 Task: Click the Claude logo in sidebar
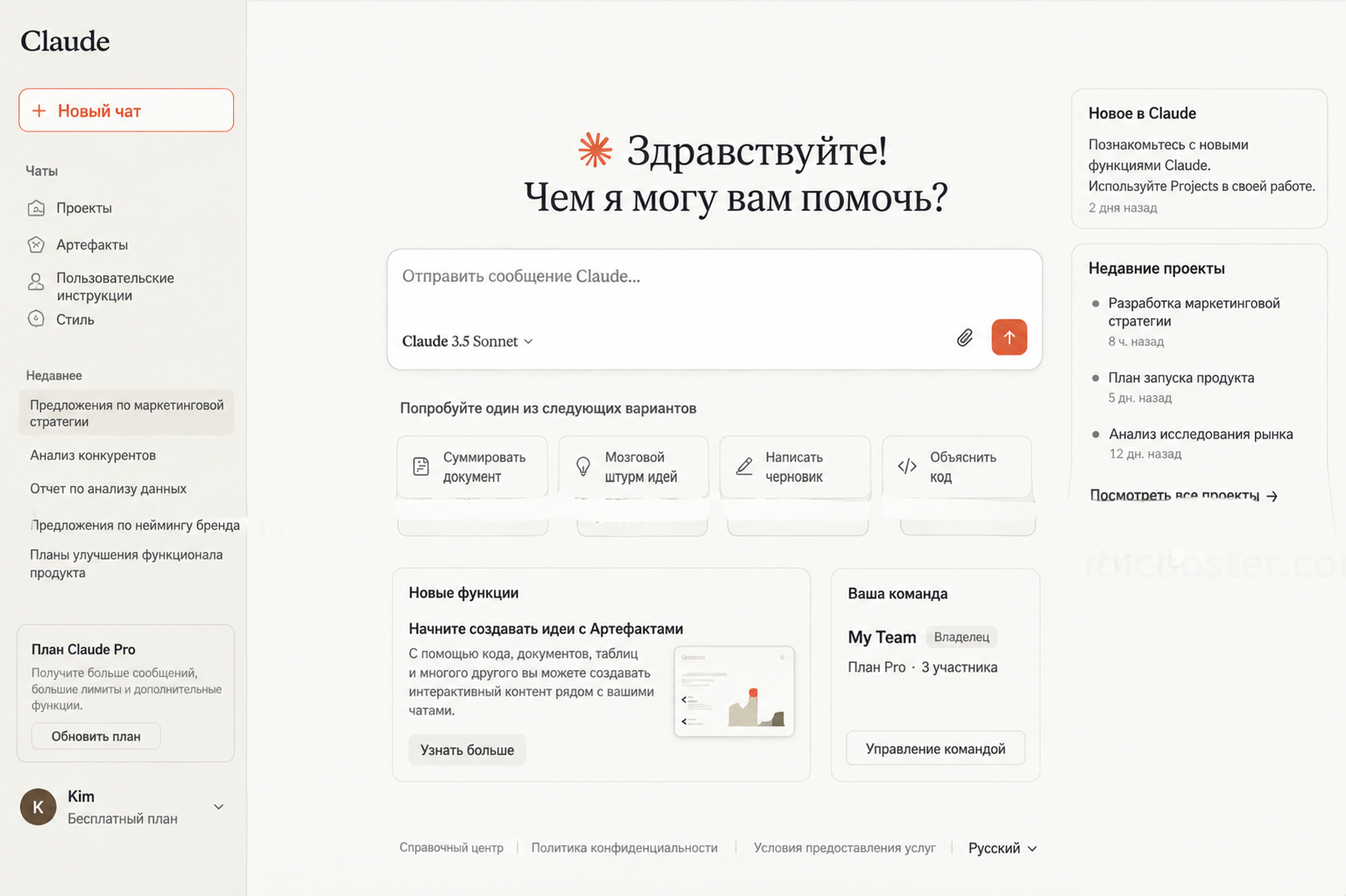coord(65,41)
